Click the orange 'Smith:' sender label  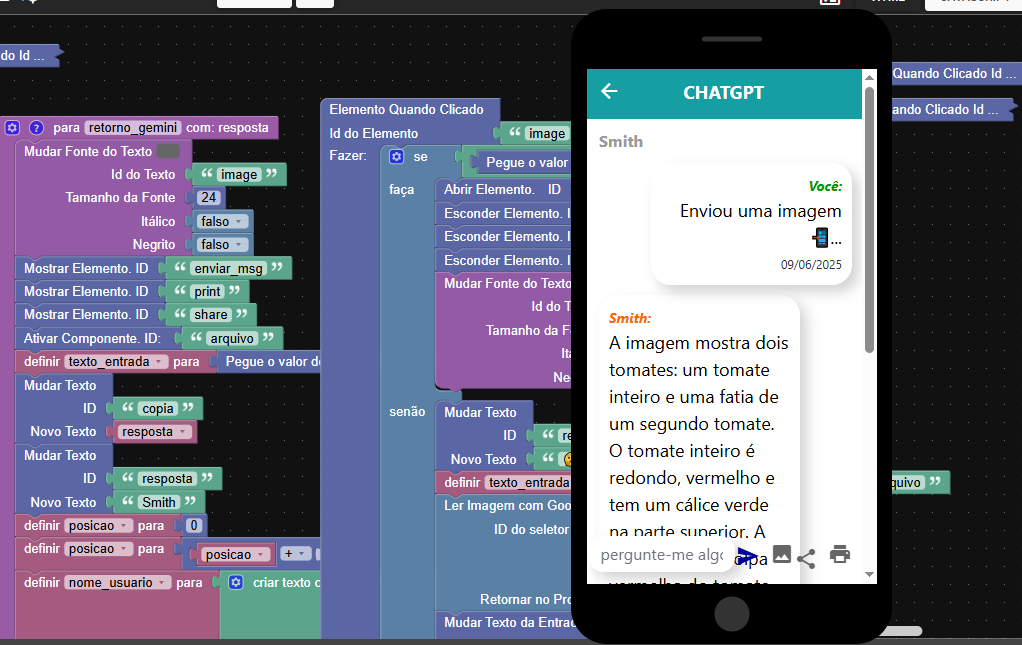(630, 318)
